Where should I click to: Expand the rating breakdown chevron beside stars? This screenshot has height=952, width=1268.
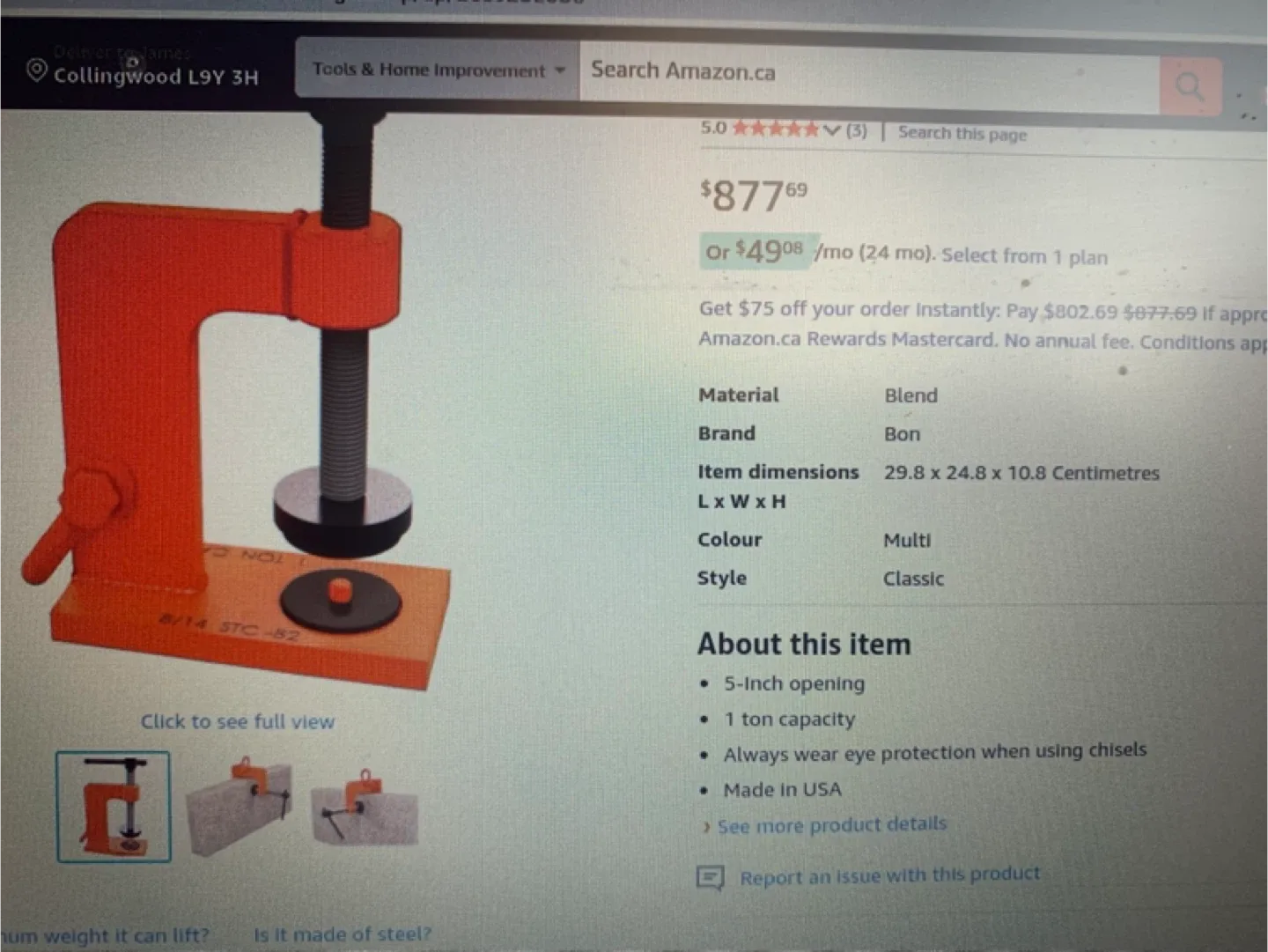pyautogui.click(x=831, y=130)
